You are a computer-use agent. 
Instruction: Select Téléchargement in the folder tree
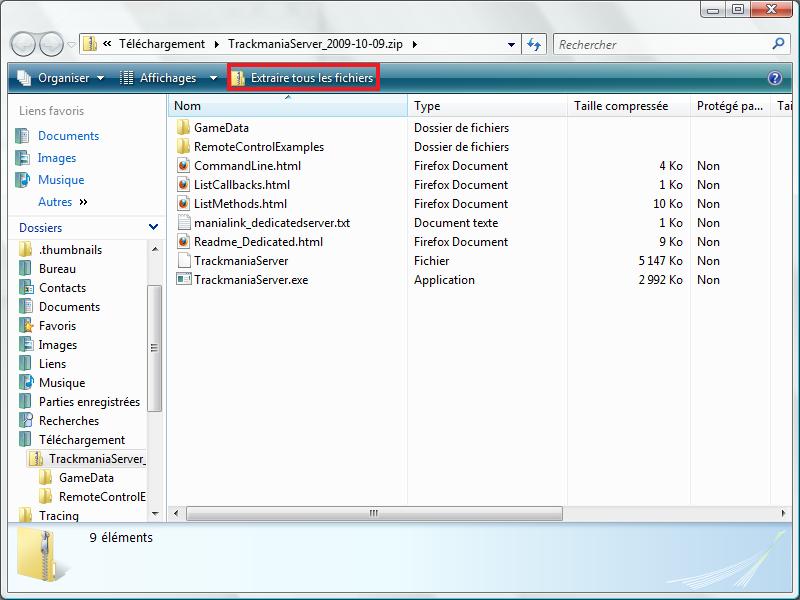(82, 439)
